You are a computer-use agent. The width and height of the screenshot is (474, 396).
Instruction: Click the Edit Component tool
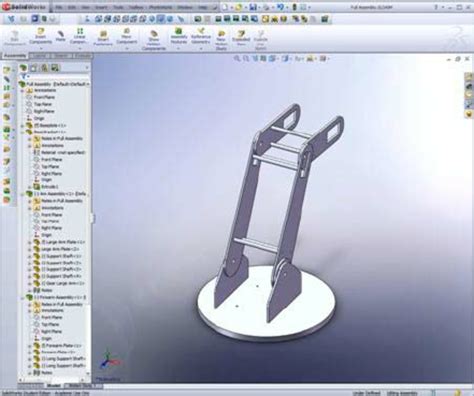pos(15,38)
